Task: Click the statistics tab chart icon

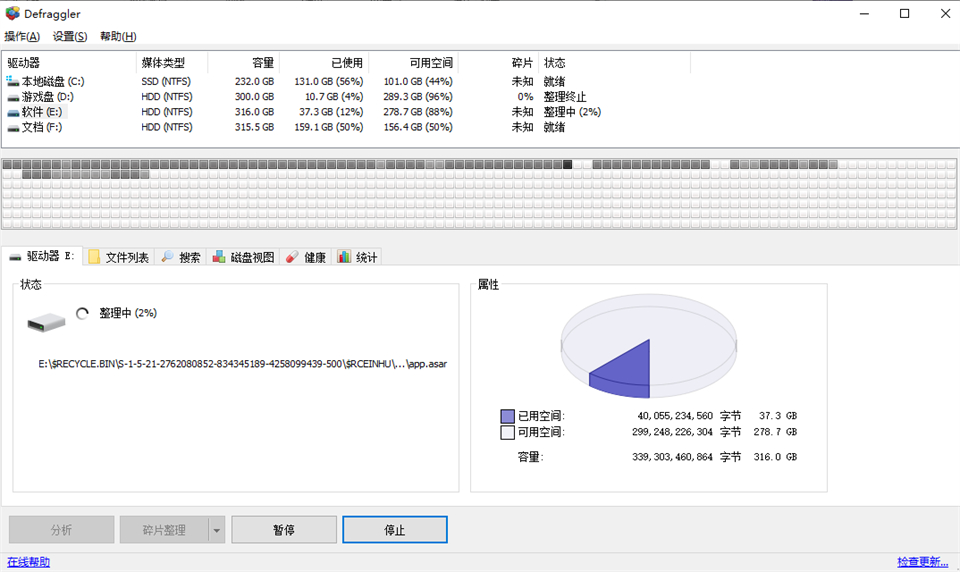Action: pyautogui.click(x=344, y=257)
